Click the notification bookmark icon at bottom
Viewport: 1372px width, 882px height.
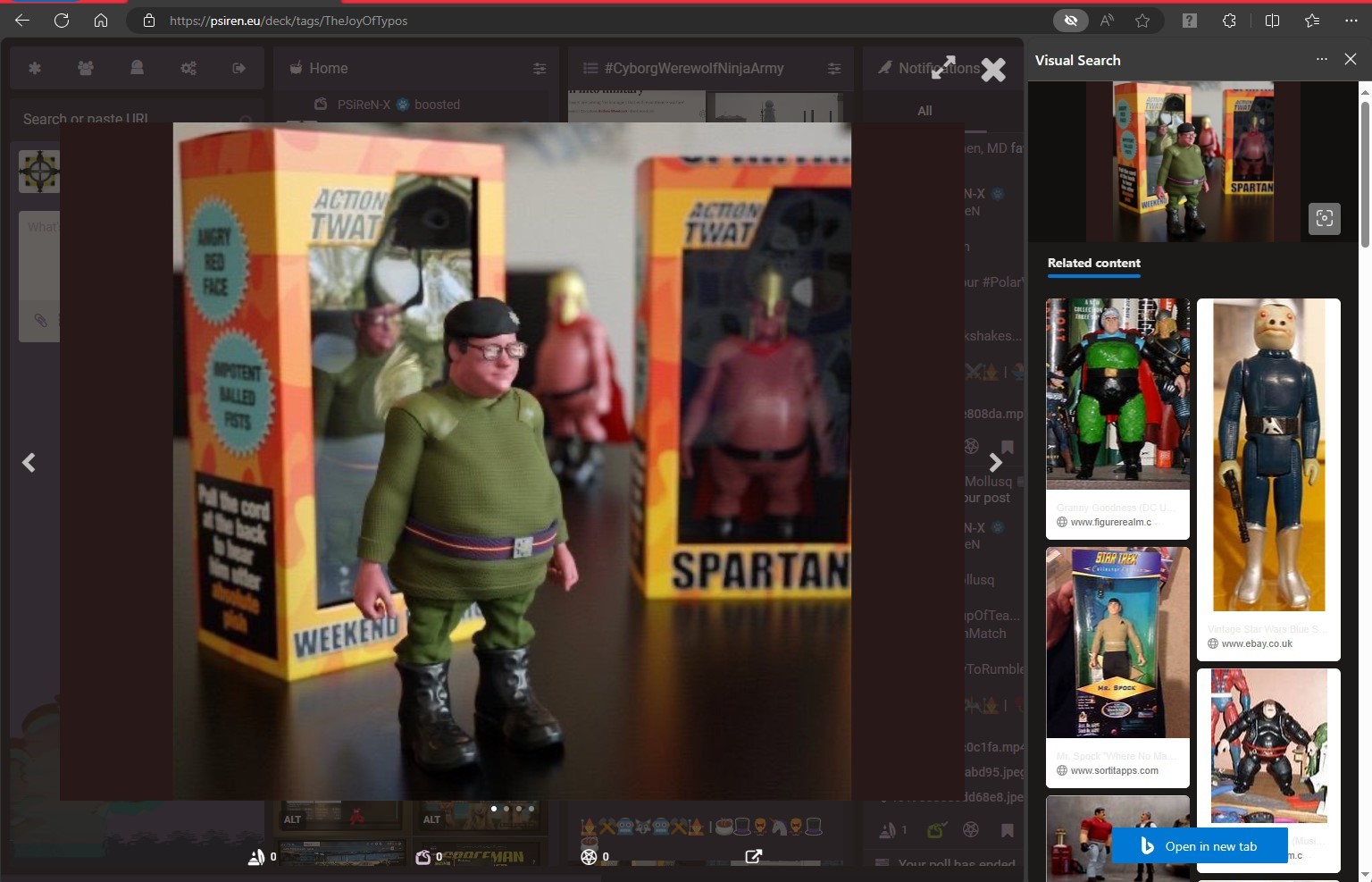[x=1008, y=830]
